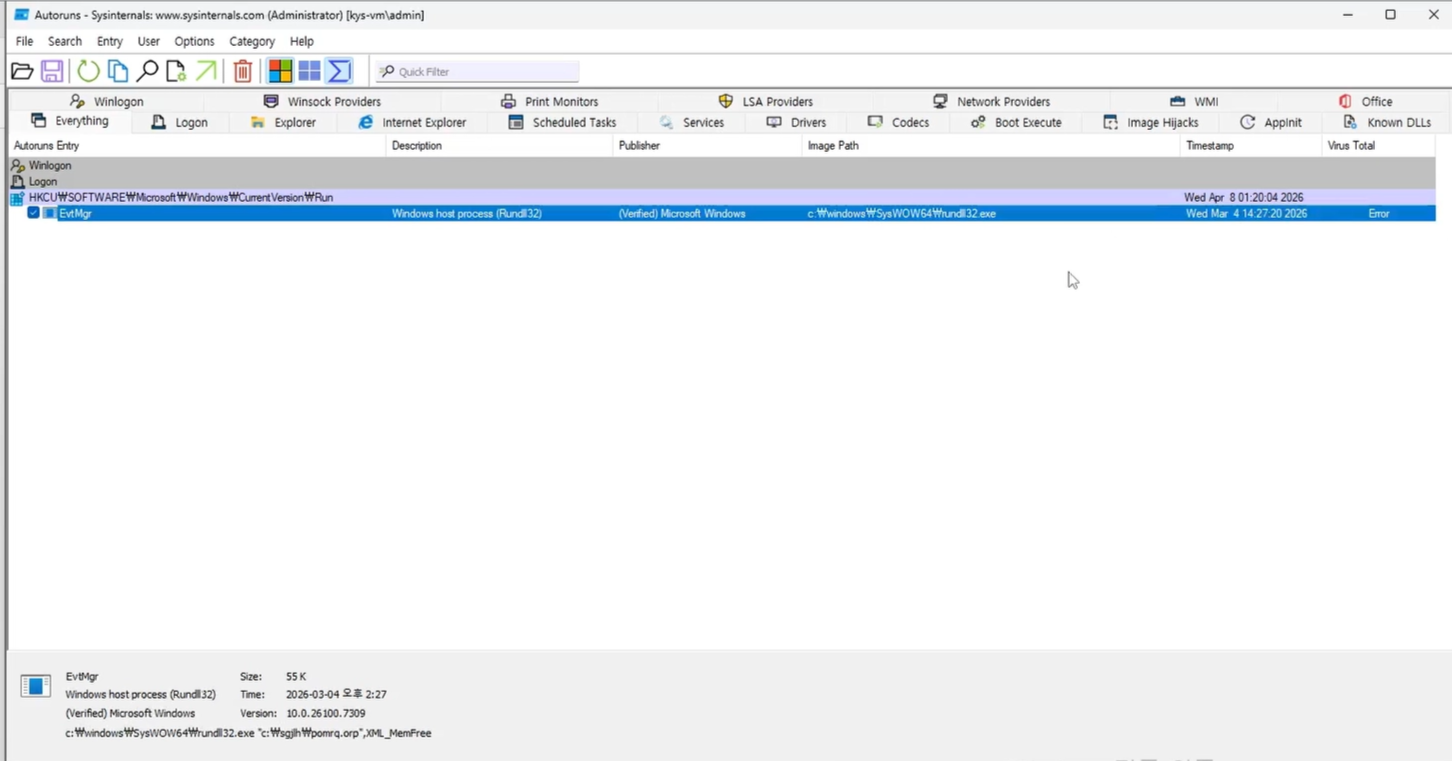Switch to the AppInit tab
1452x761 pixels.
coord(1271,122)
